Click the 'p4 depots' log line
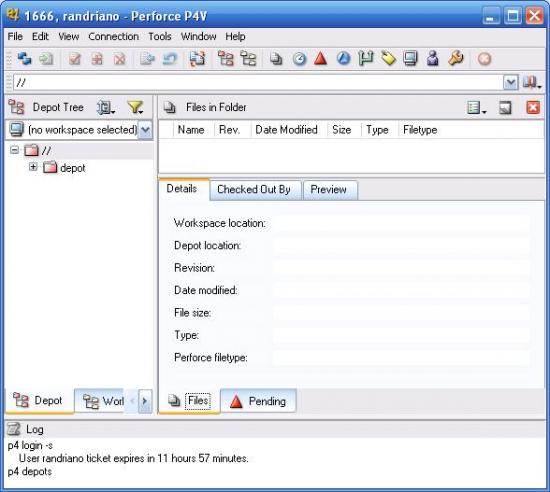Screen dimensions: 550x492 tap(30, 472)
